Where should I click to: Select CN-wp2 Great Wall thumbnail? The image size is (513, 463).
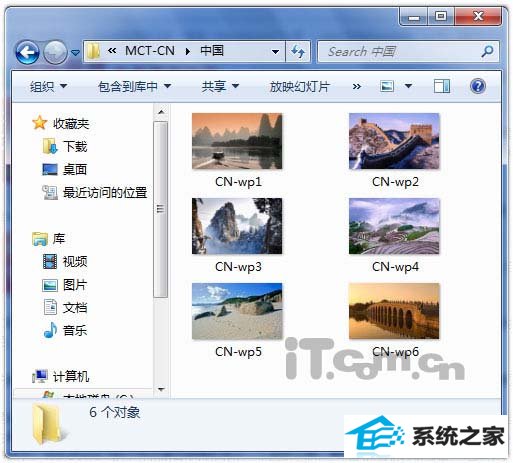[394, 141]
